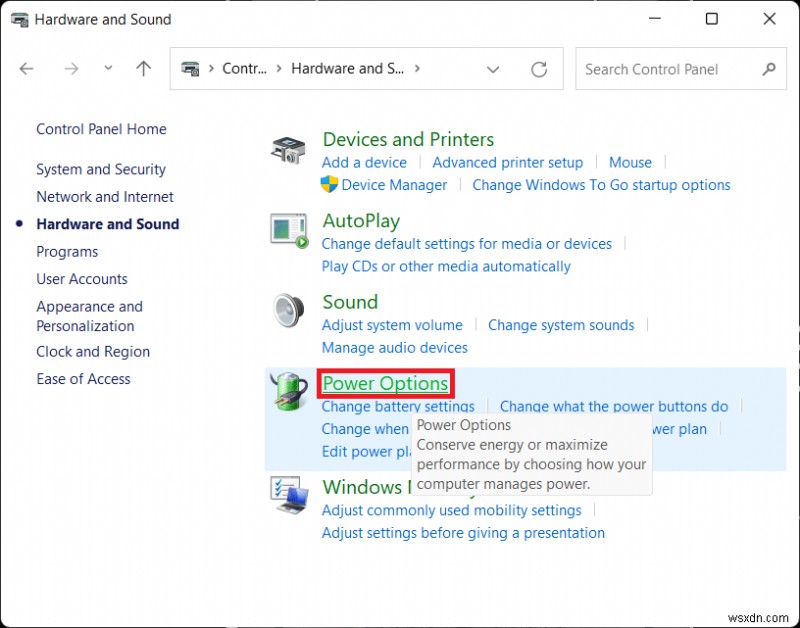Select Control Panel Home in the sidebar

[x=101, y=129]
